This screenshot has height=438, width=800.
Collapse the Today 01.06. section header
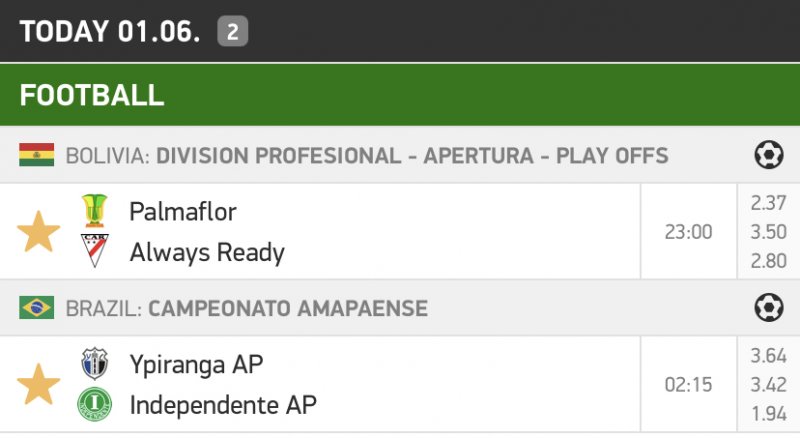pos(110,31)
